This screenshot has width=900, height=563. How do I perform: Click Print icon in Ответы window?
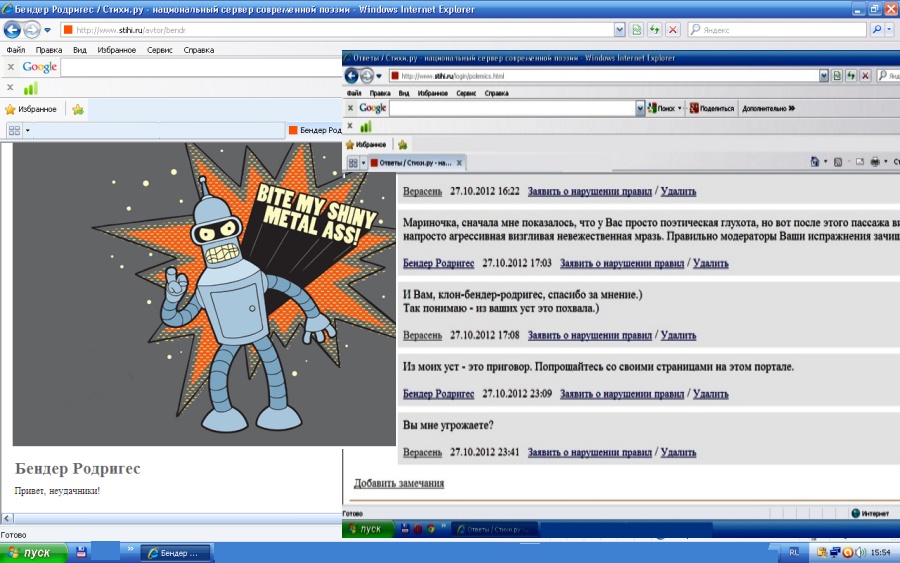pyautogui.click(x=875, y=162)
